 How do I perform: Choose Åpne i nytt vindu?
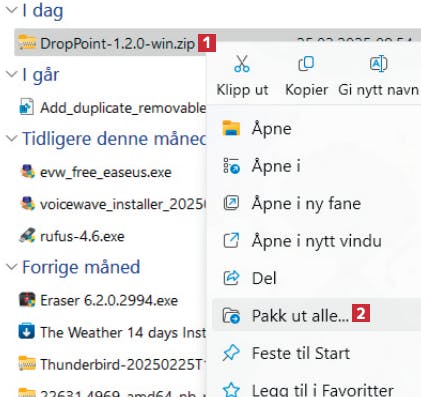[x=316, y=241]
